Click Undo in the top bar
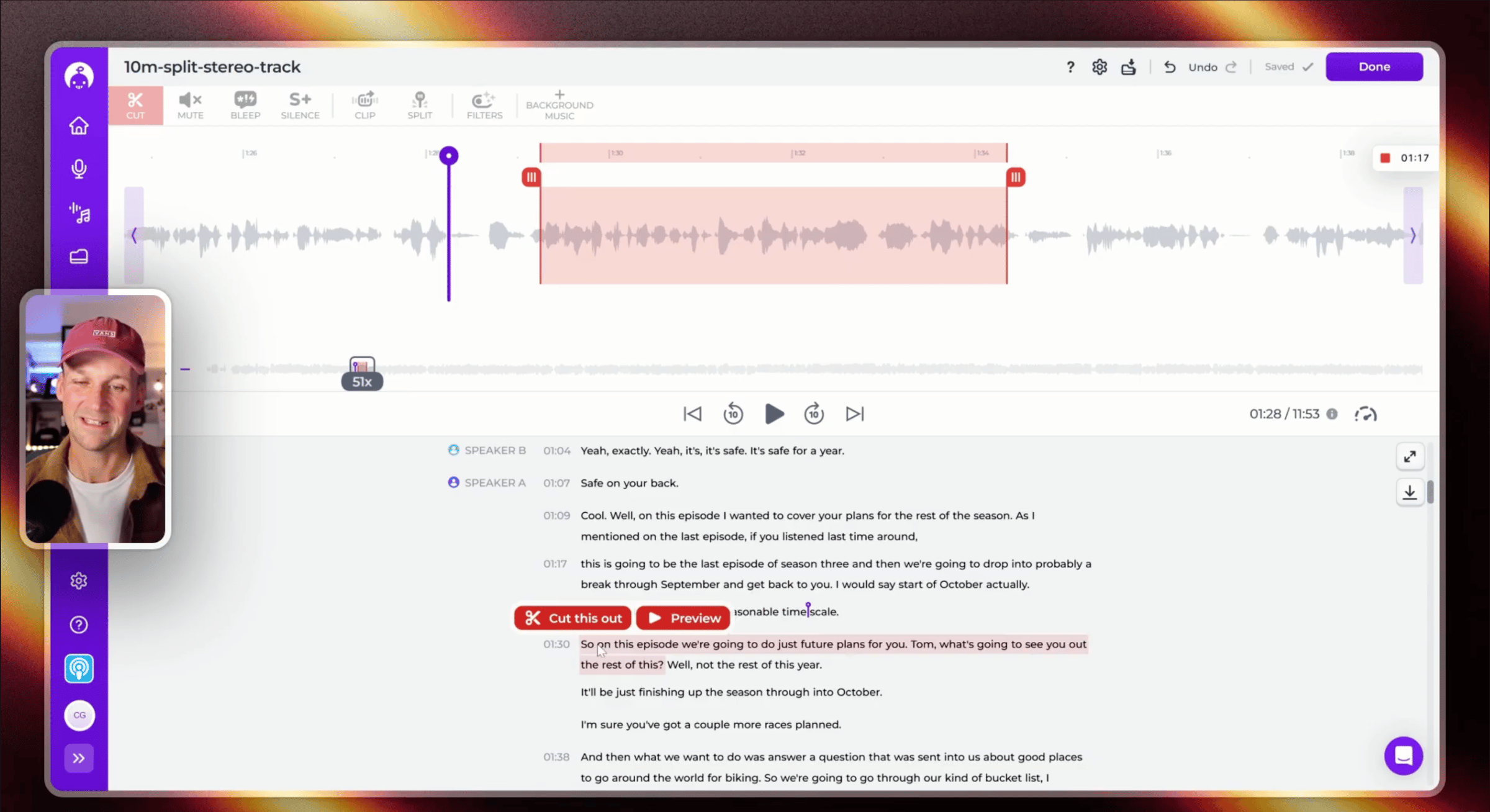The image size is (1490, 812). [x=1202, y=67]
